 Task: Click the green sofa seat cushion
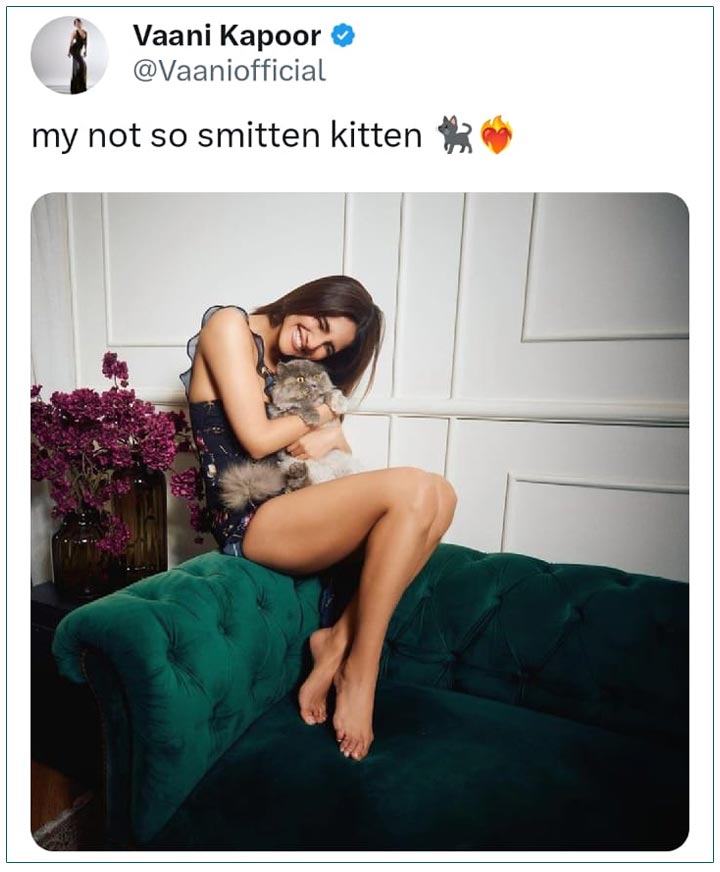(445, 779)
